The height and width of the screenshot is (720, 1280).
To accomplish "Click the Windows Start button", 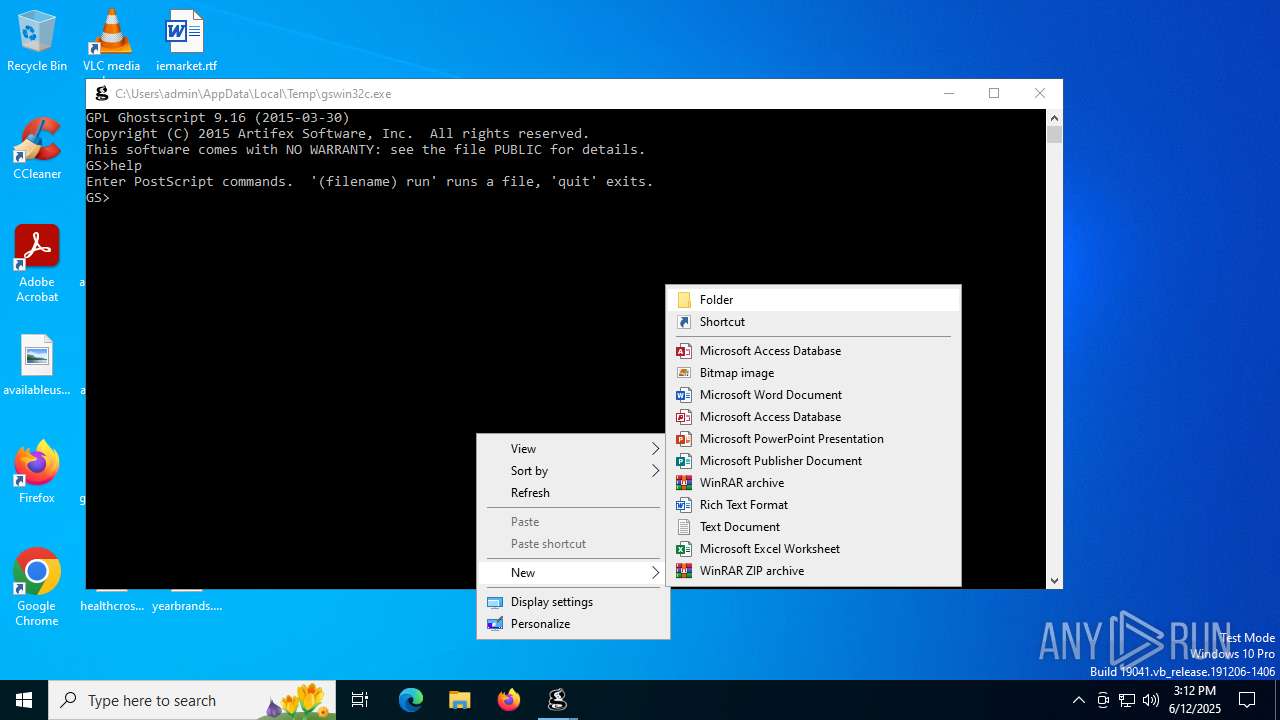I will click(24, 700).
